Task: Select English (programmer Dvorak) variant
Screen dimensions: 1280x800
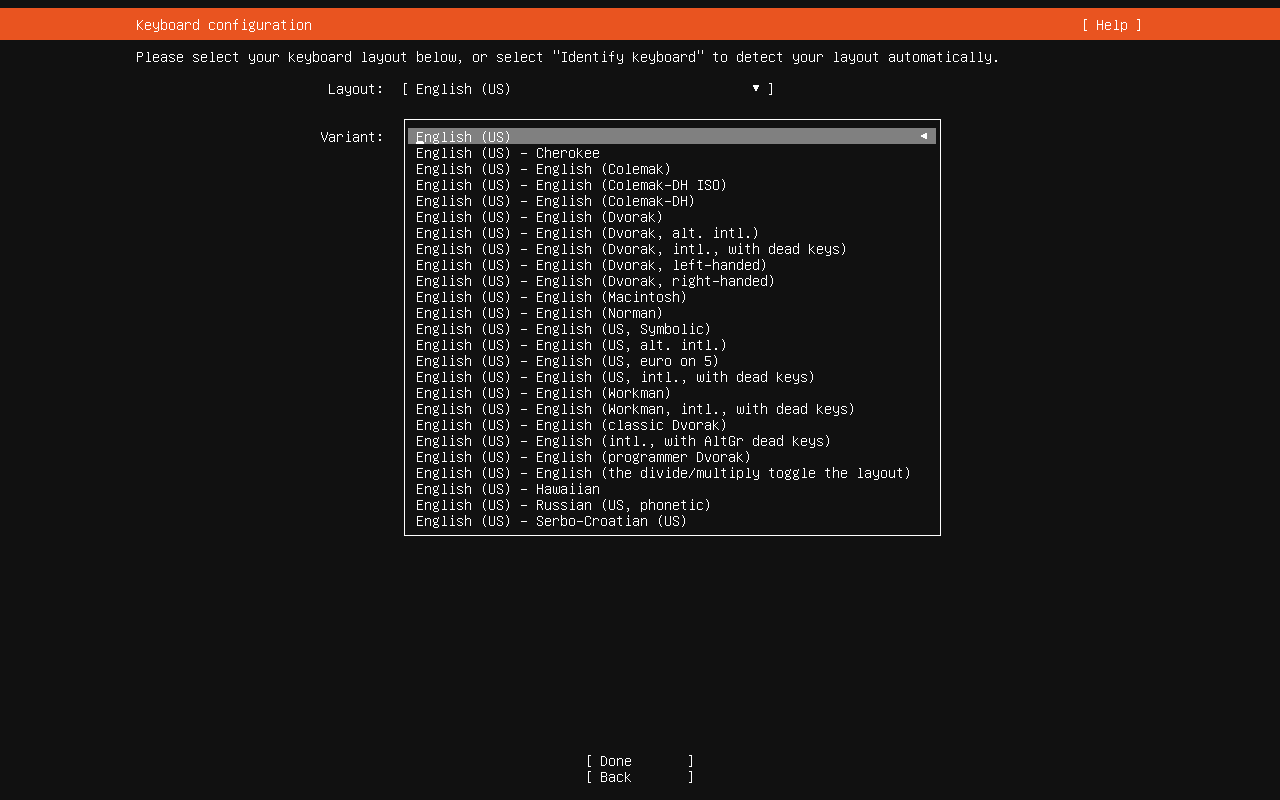Action: pos(583,457)
